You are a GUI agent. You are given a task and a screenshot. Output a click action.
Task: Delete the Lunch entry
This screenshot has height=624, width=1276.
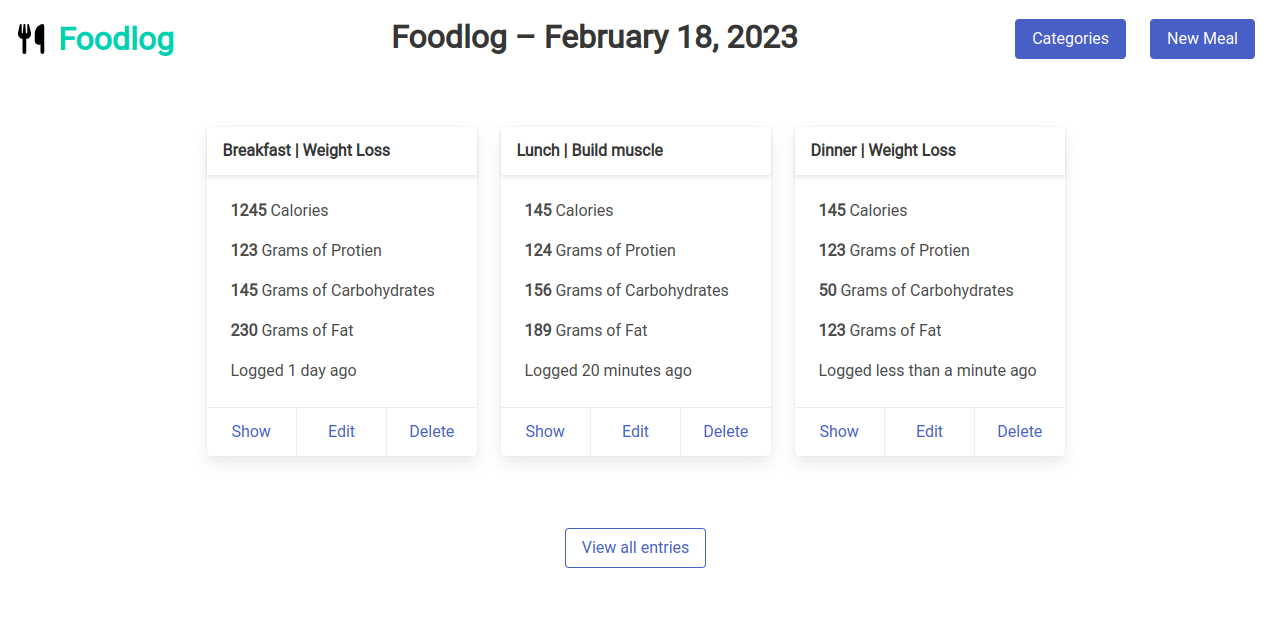click(x=725, y=431)
